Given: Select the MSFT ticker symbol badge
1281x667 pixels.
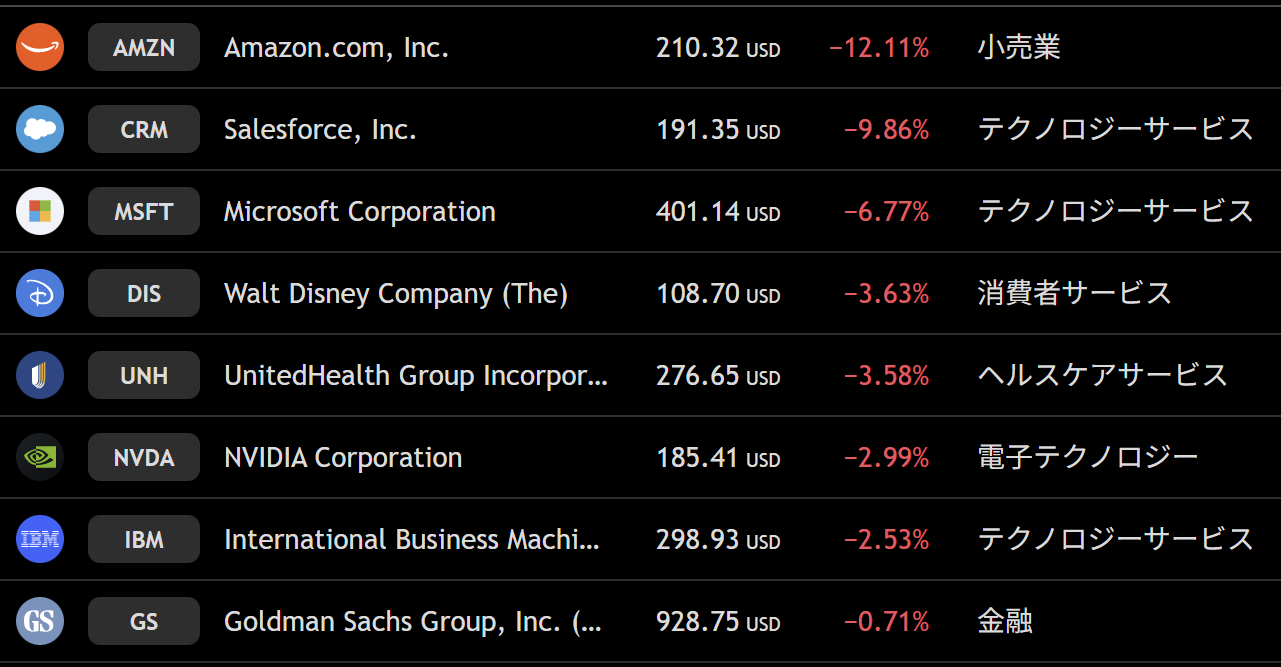Looking at the screenshot, I should click(x=144, y=211).
